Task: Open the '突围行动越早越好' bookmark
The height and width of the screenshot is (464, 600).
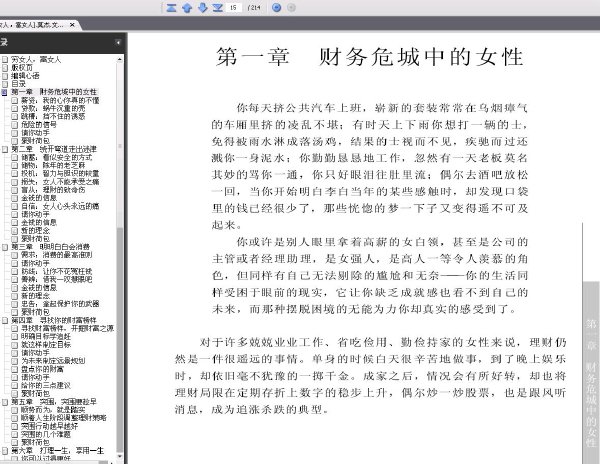Action: point(50,426)
